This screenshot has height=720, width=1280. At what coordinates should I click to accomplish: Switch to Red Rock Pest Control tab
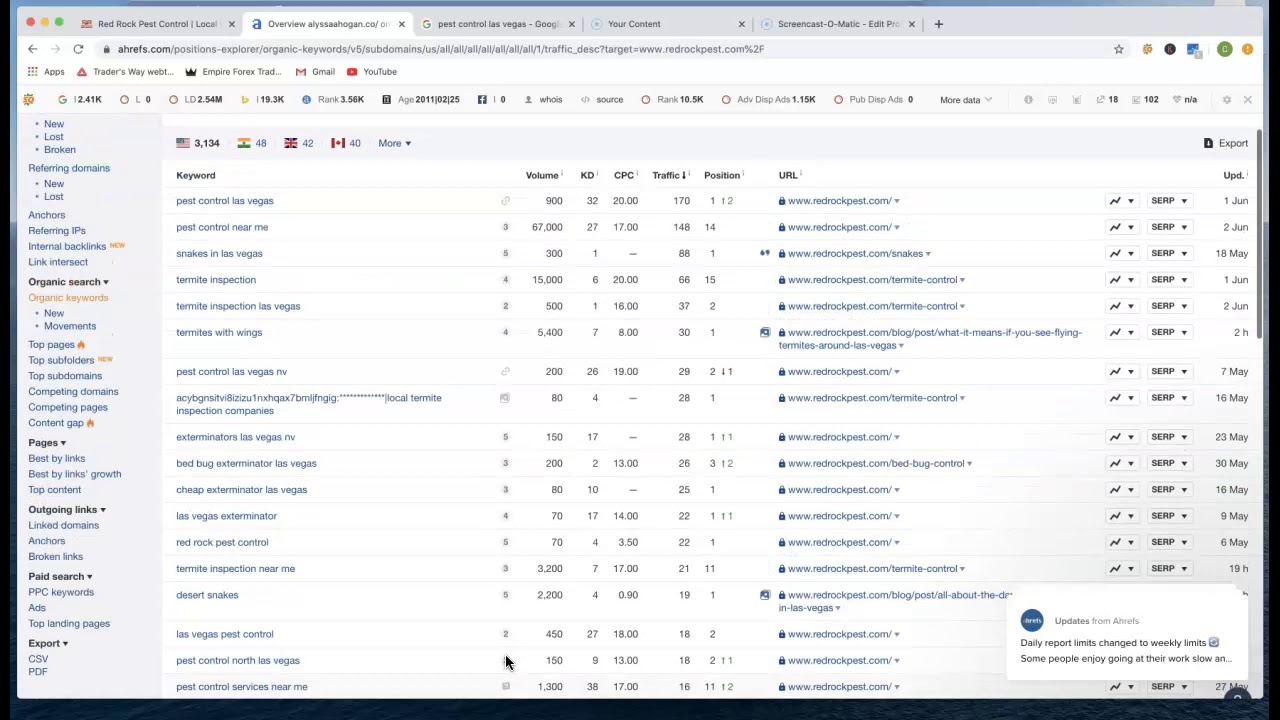[158, 24]
